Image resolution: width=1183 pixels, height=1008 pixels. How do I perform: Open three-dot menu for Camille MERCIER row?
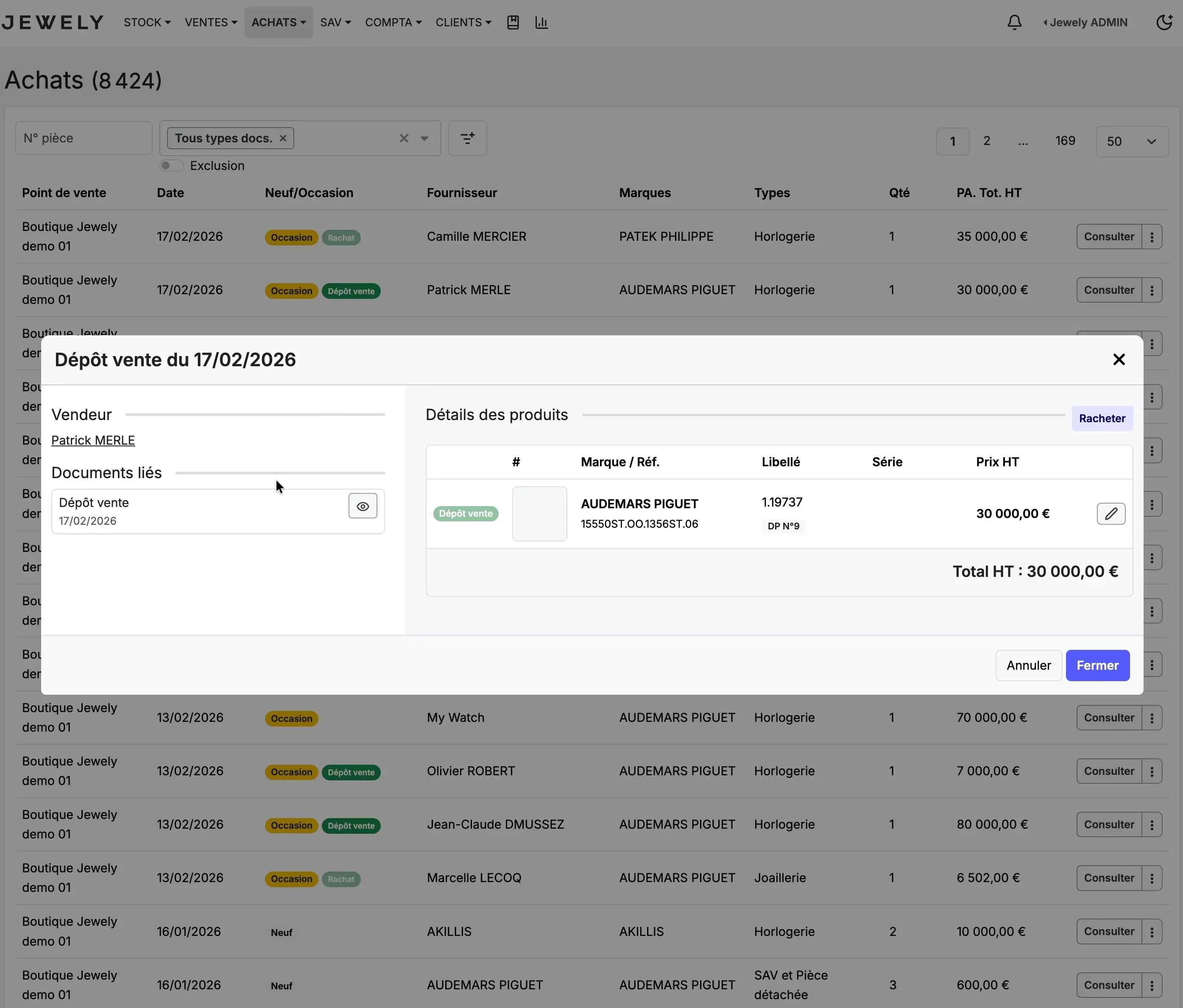click(1152, 236)
